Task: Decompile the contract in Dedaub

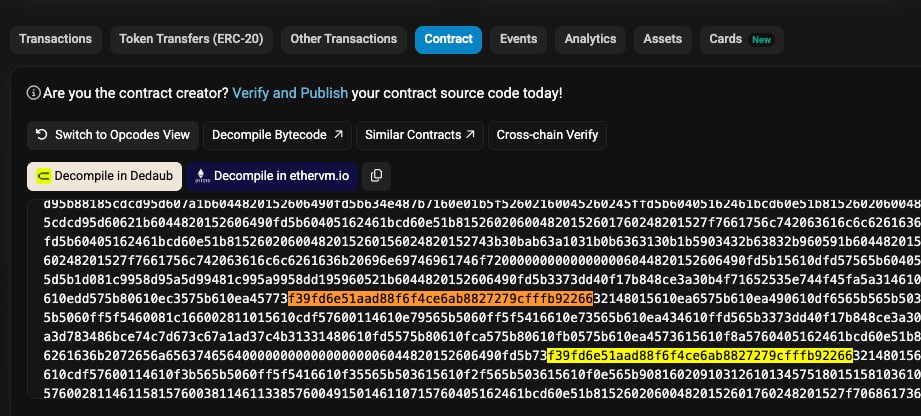Action: click(x=105, y=176)
